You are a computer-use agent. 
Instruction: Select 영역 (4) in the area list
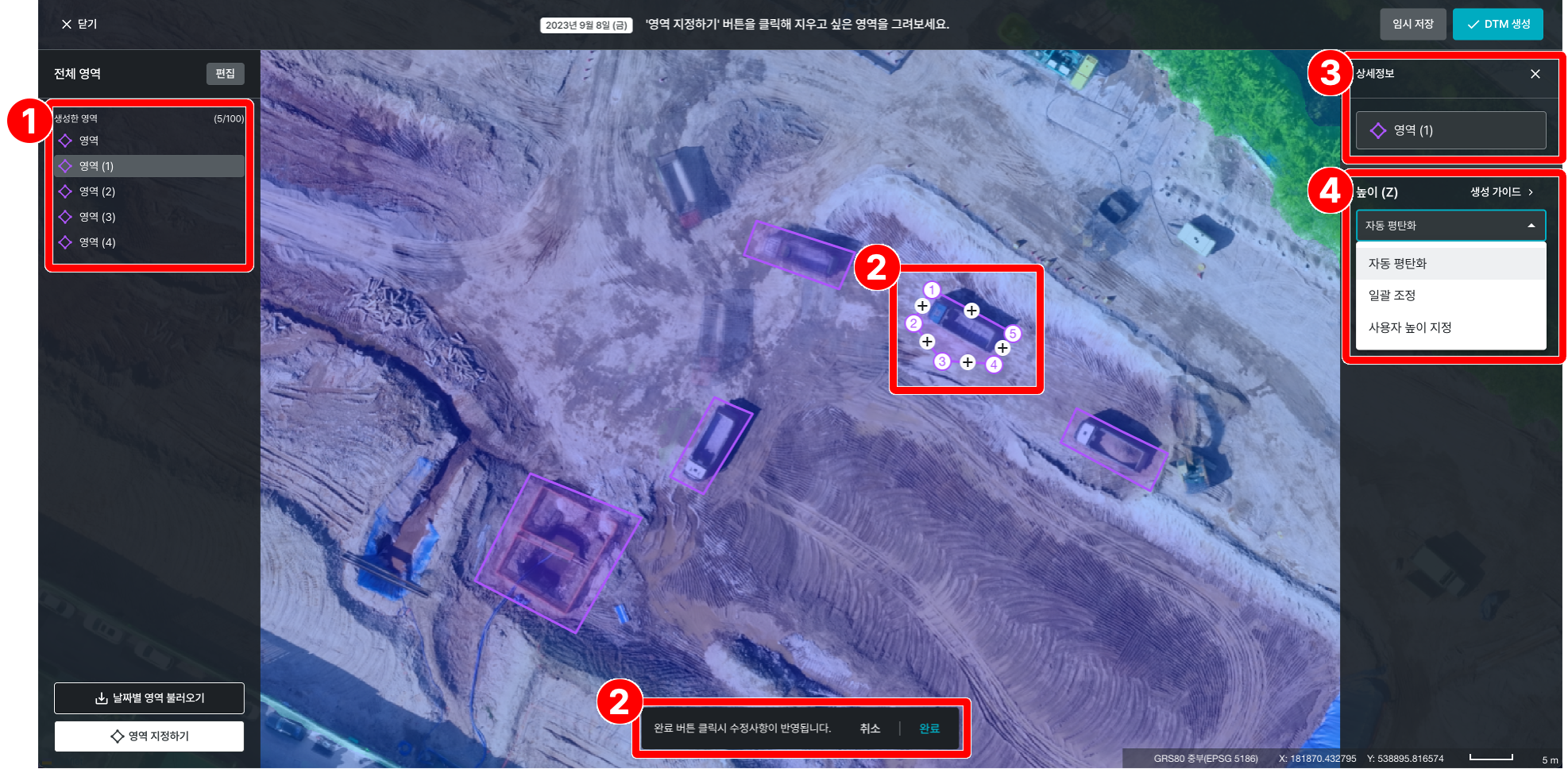(97, 242)
